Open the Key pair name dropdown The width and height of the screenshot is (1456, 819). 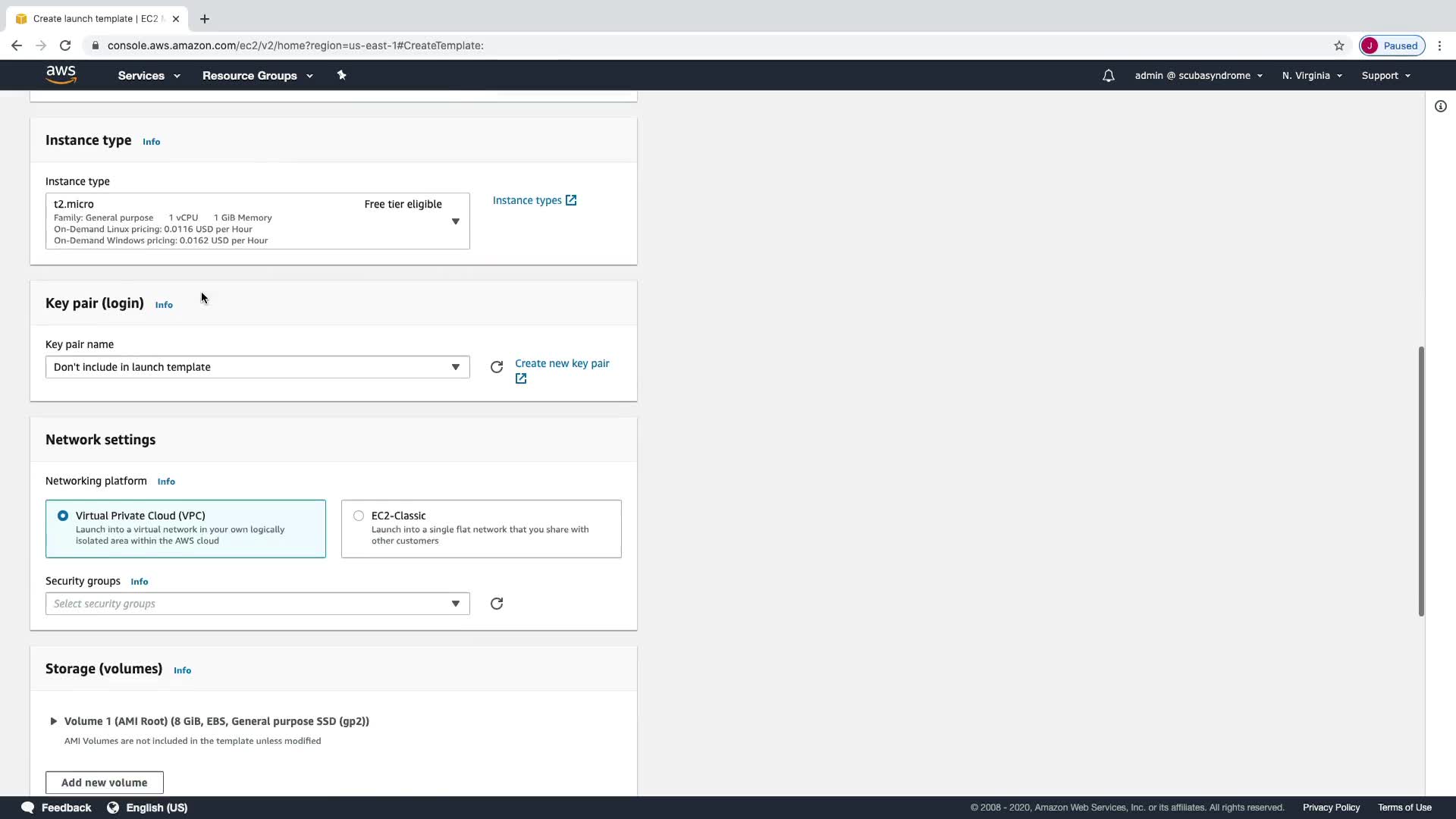(257, 367)
